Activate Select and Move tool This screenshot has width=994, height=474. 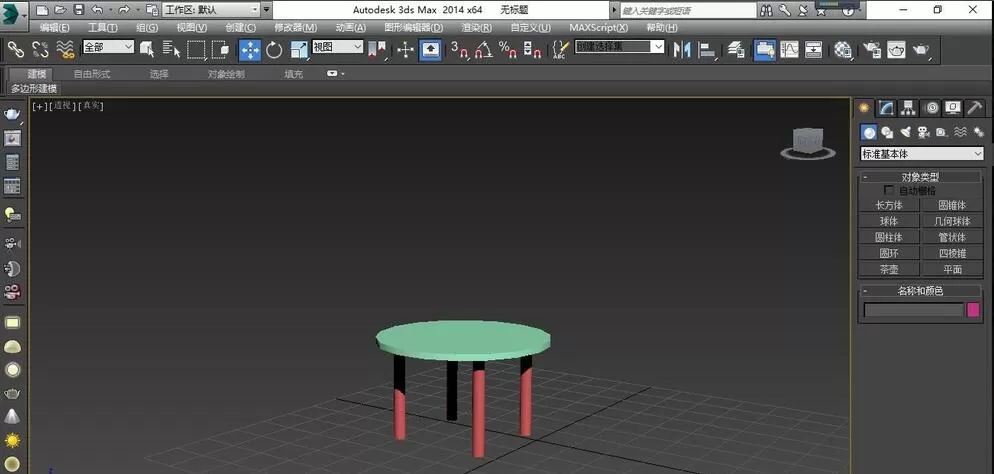point(250,49)
